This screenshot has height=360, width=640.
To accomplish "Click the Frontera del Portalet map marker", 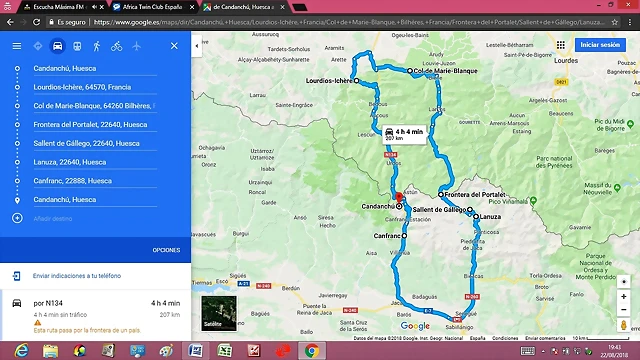I will coord(441,195).
